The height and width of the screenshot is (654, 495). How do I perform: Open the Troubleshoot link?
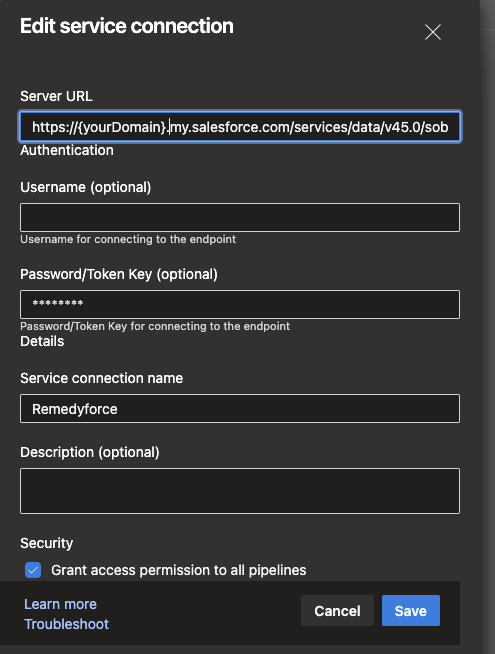pyautogui.click(x=66, y=624)
